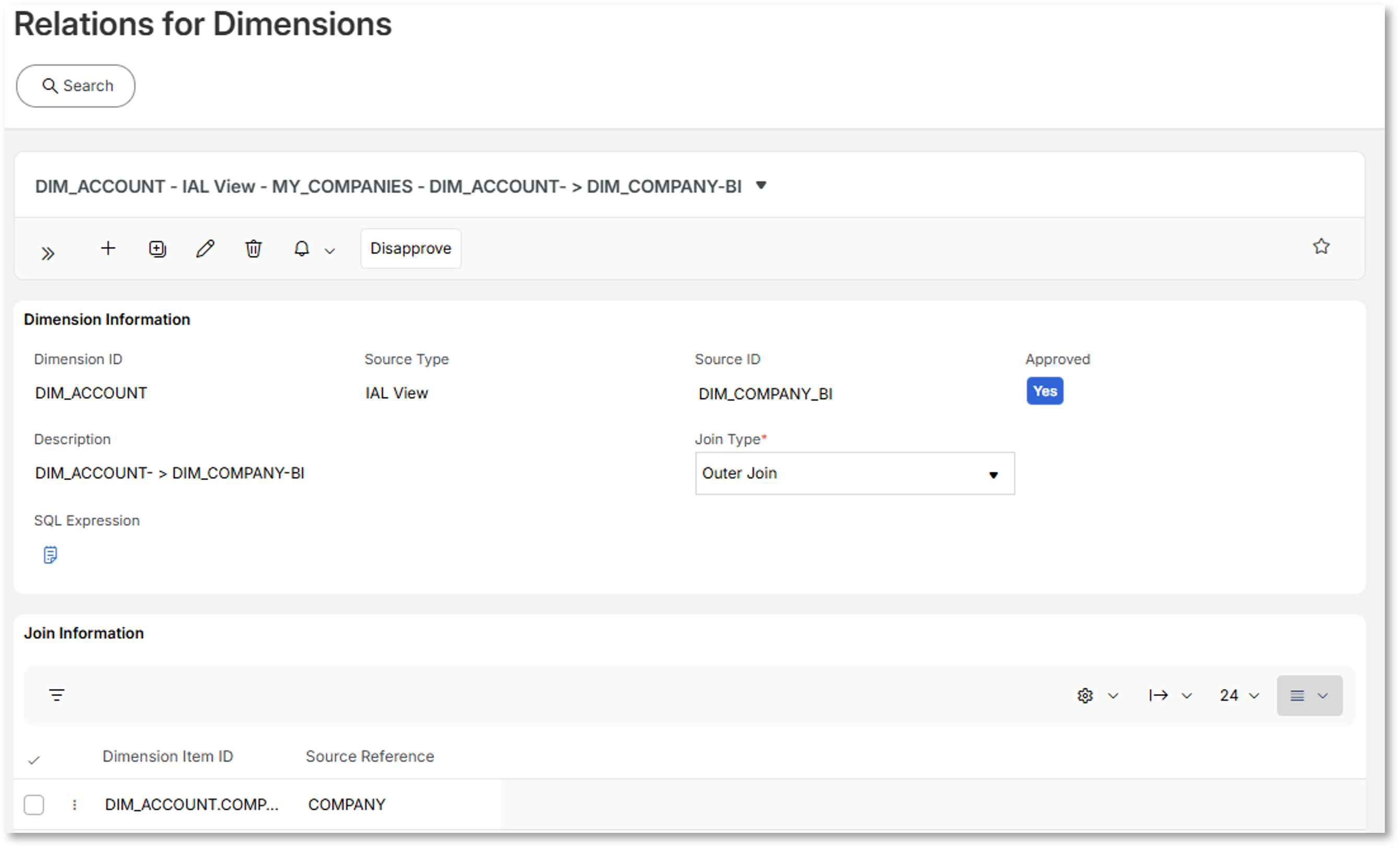Viewport: 1400px width, 848px height.
Task: Open row actions menu for DIM_ACCOUNT.COMP row
Action: pos(75,805)
